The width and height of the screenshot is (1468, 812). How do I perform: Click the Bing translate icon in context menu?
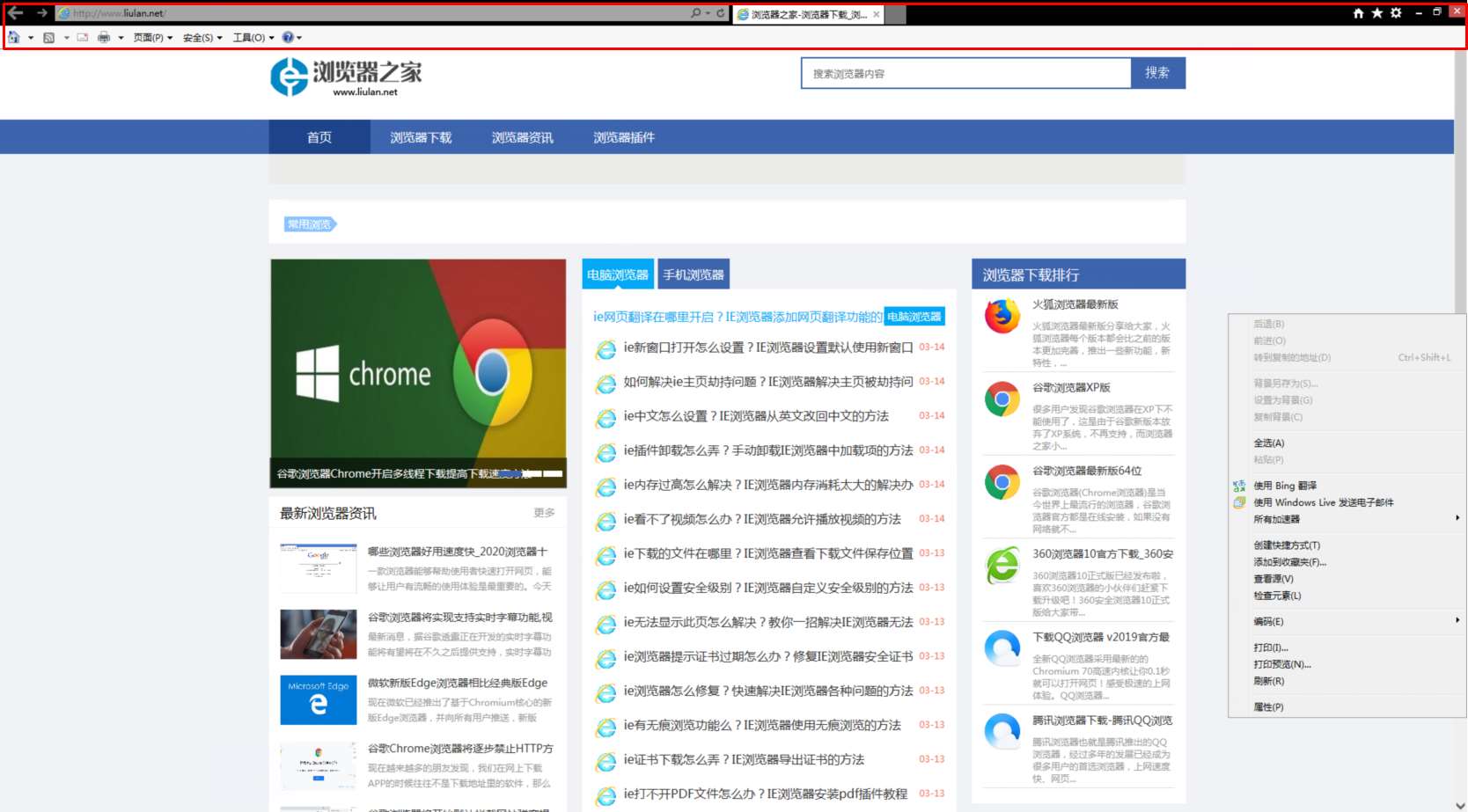click(1239, 486)
